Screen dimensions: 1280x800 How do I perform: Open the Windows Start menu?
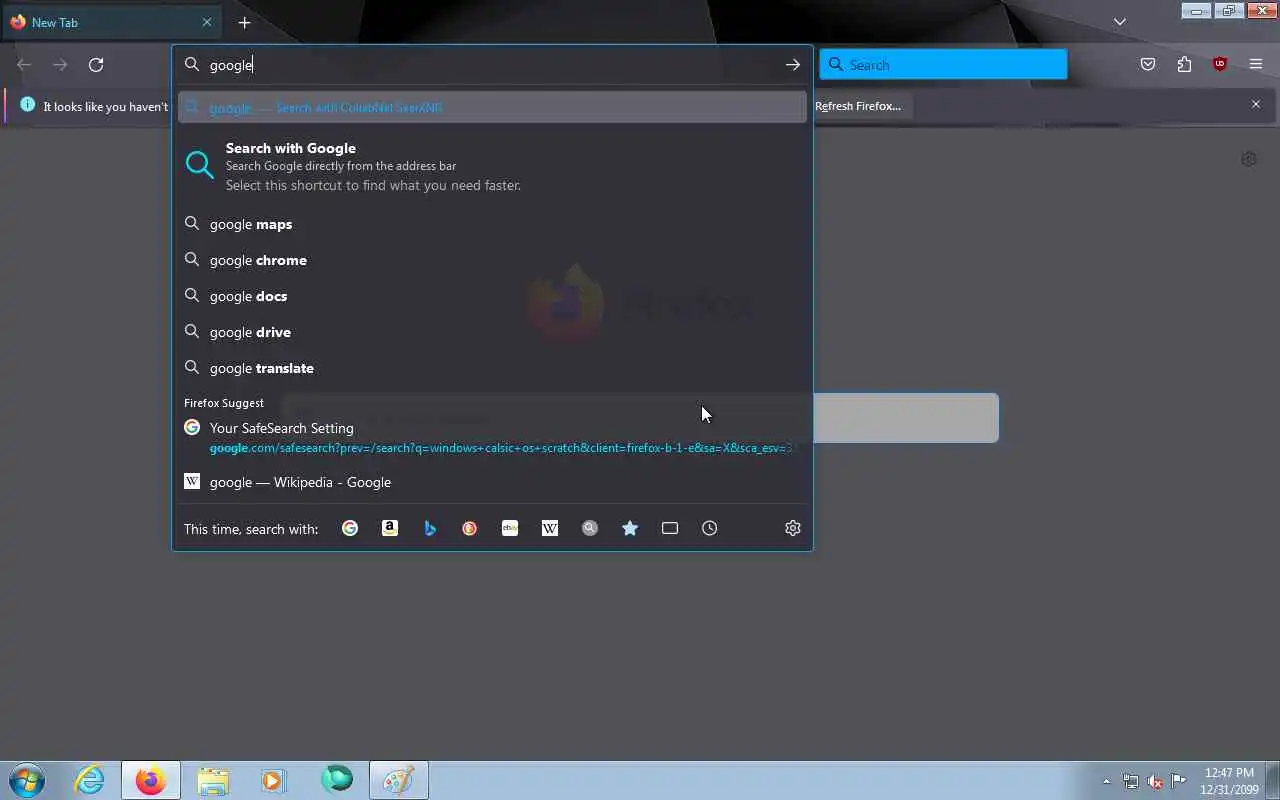(x=27, y=780)
